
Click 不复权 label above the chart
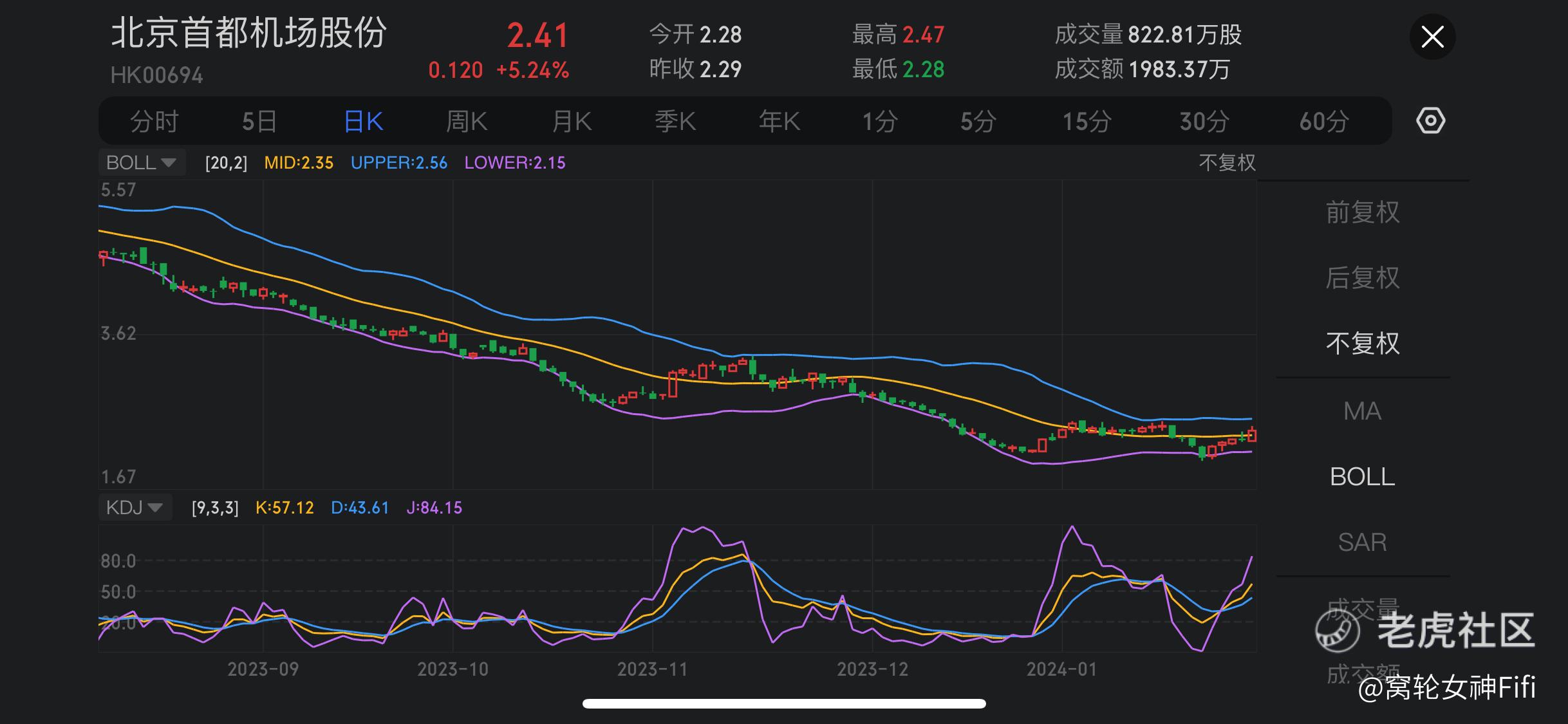point(1227,162)
